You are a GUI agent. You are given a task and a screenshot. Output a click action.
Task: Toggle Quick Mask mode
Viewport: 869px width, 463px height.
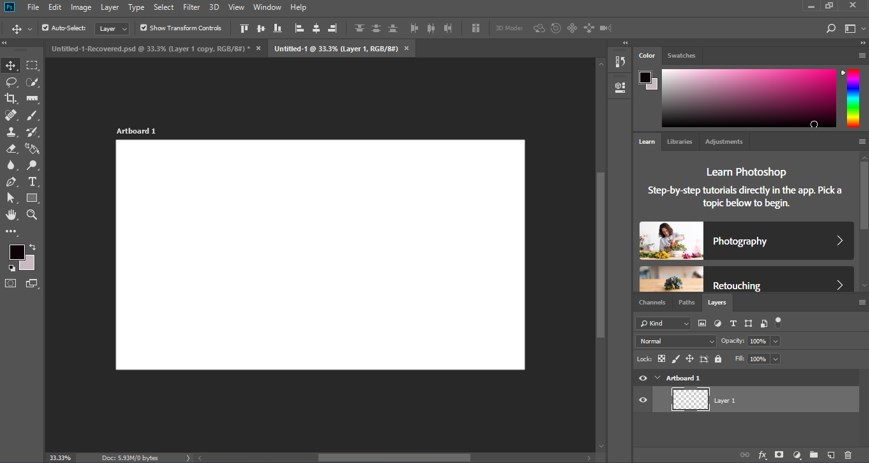pos(11,283)
